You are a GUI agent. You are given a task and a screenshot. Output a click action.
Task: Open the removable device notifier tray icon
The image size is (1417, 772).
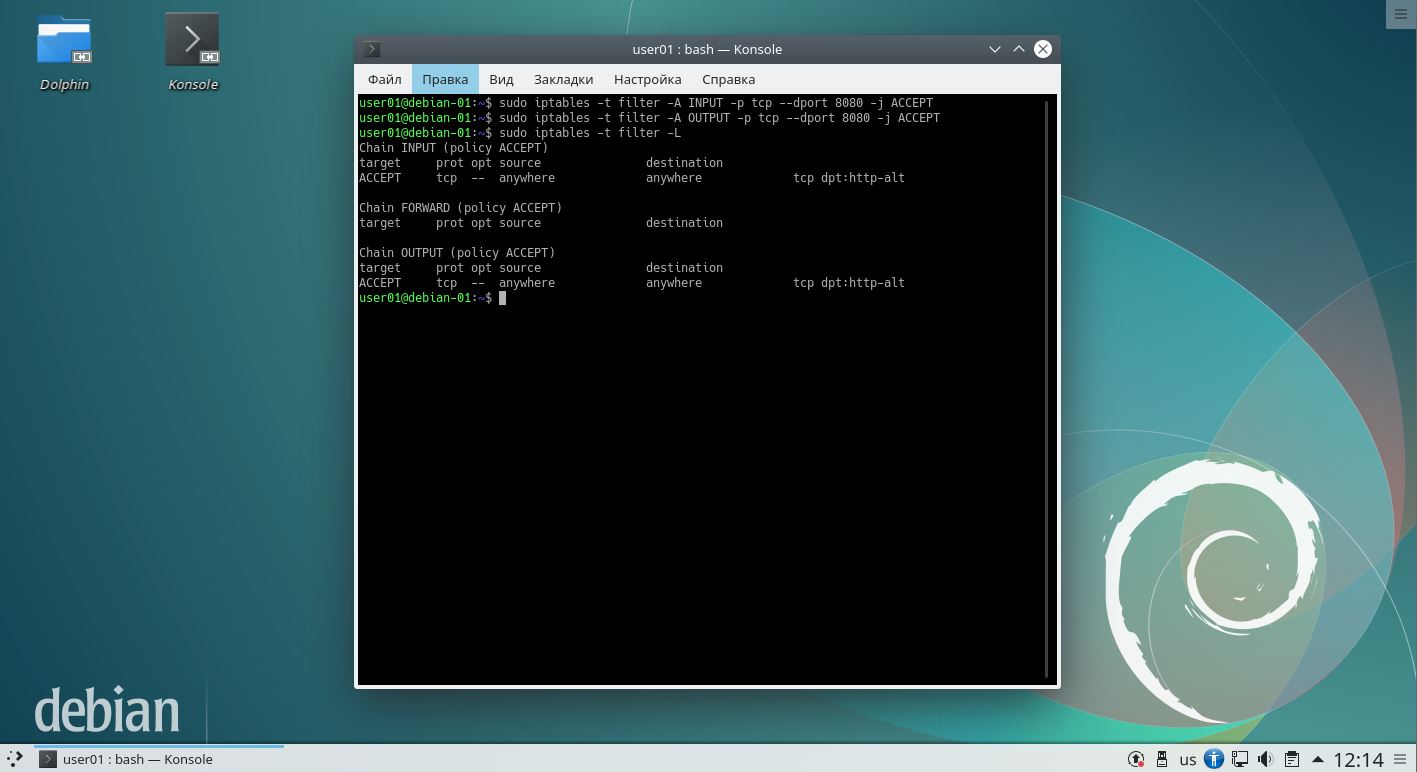(1162, 759)
